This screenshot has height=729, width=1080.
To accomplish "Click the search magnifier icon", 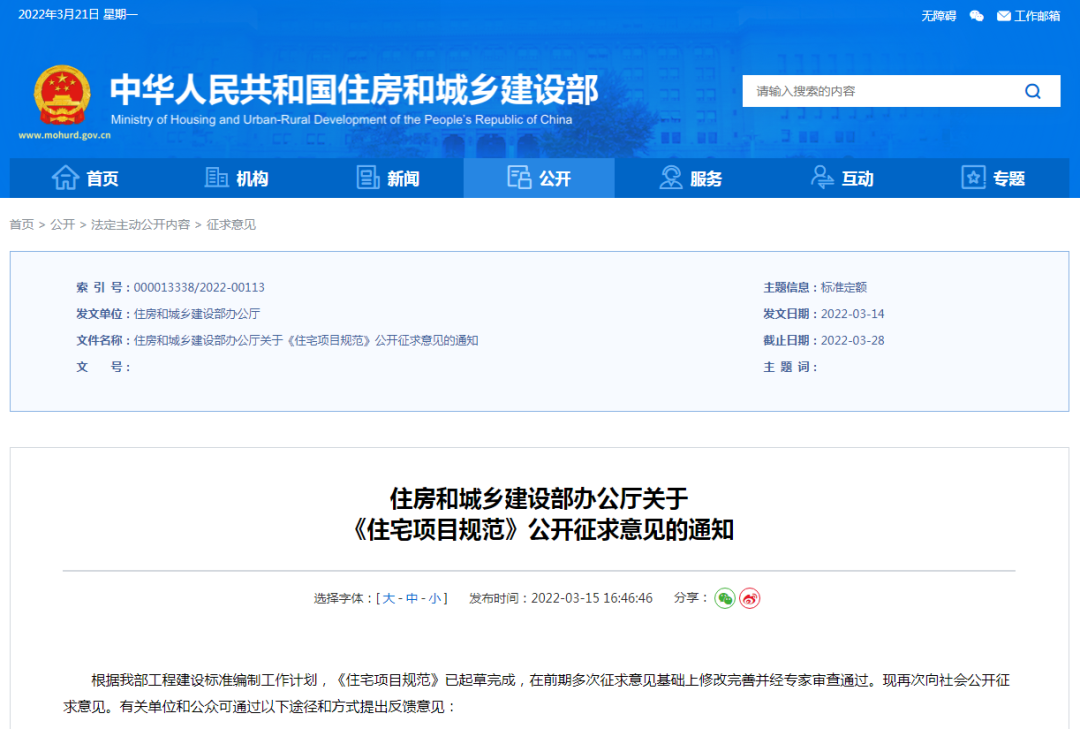I will pos(1033,91).
